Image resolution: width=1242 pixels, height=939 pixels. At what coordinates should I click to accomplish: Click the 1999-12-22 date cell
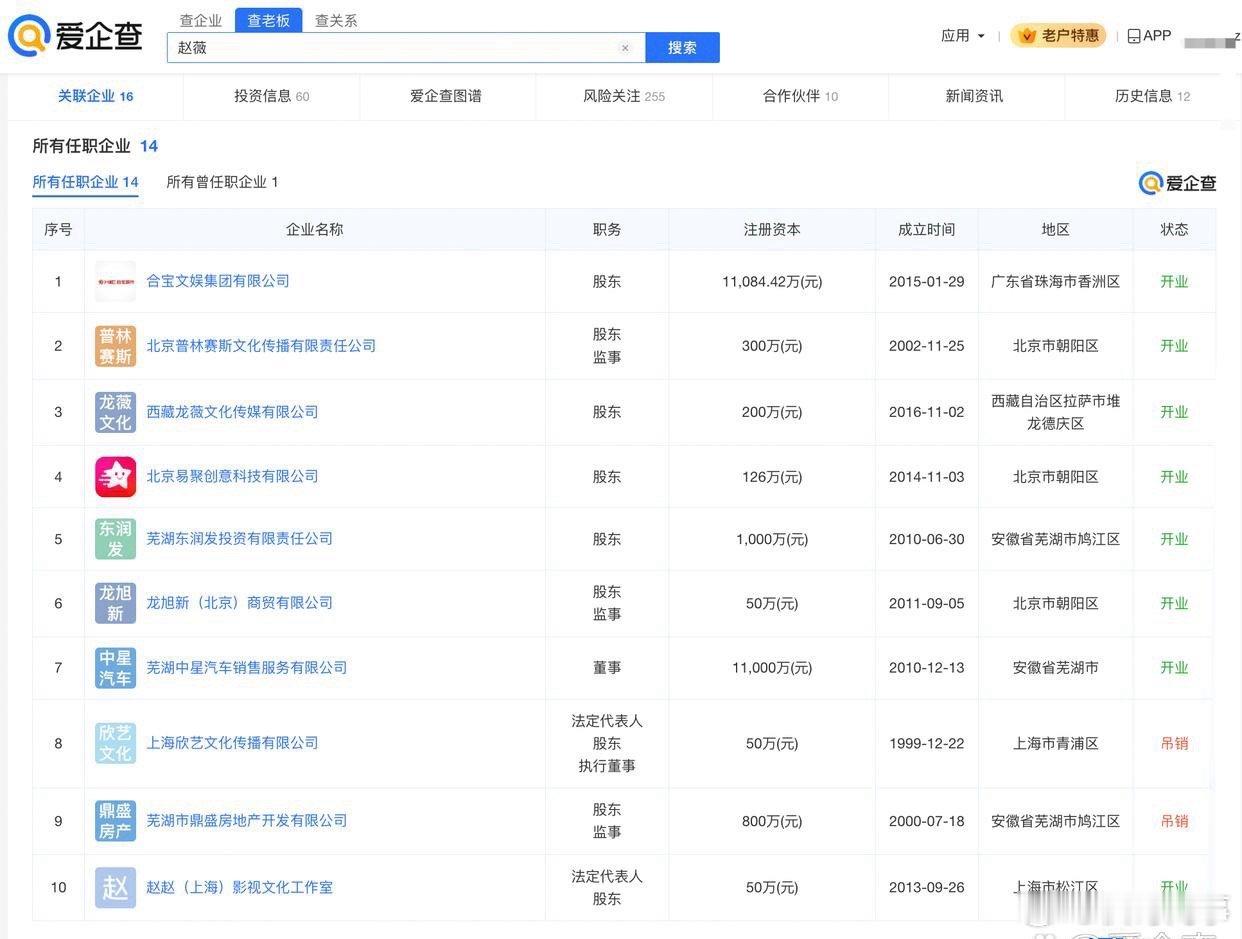click(x=926, y=744)
